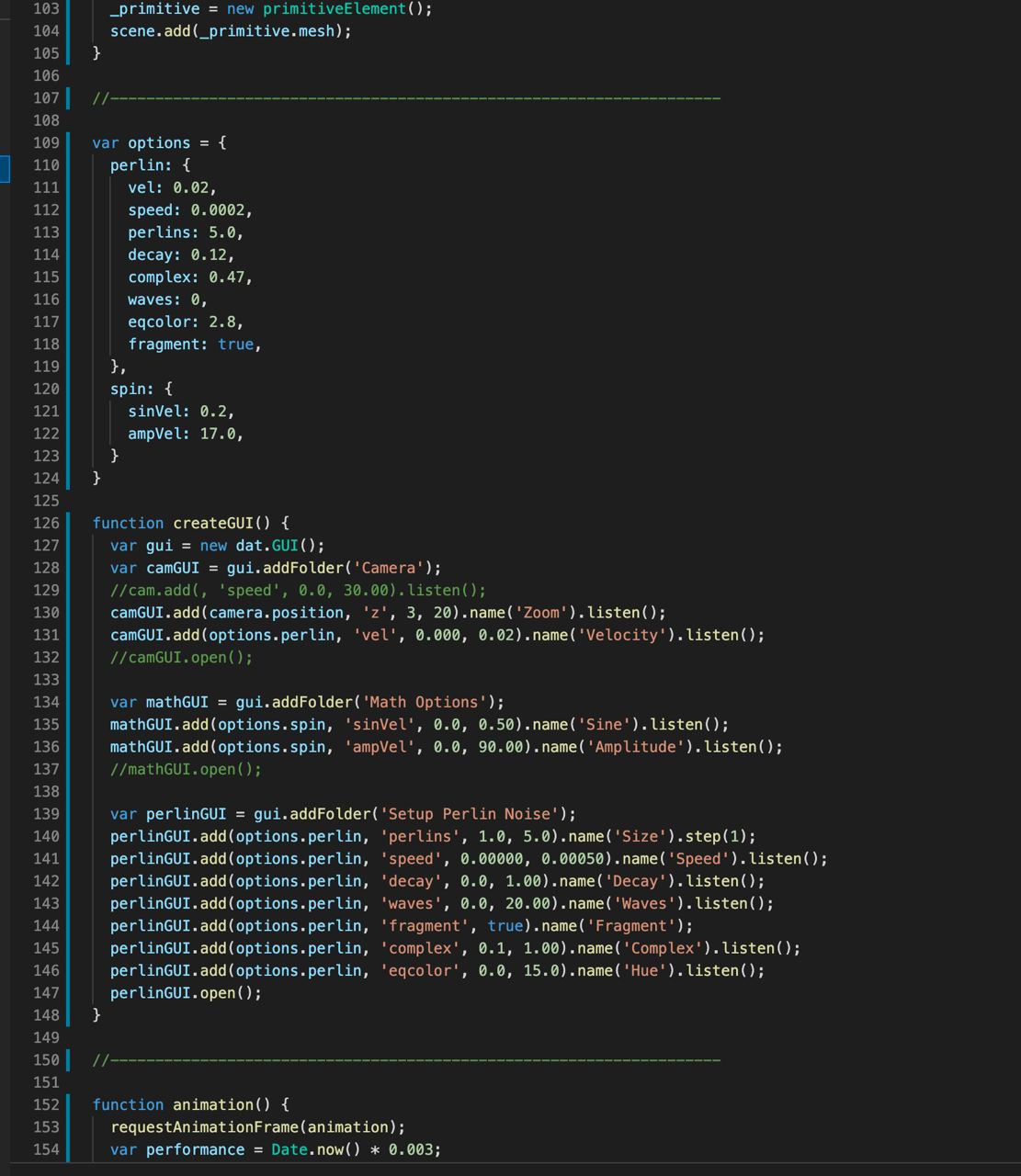Click the commented '//cam.add' line
The width and height of the screenshot is (1021, 1176).
tap(298, 590)
